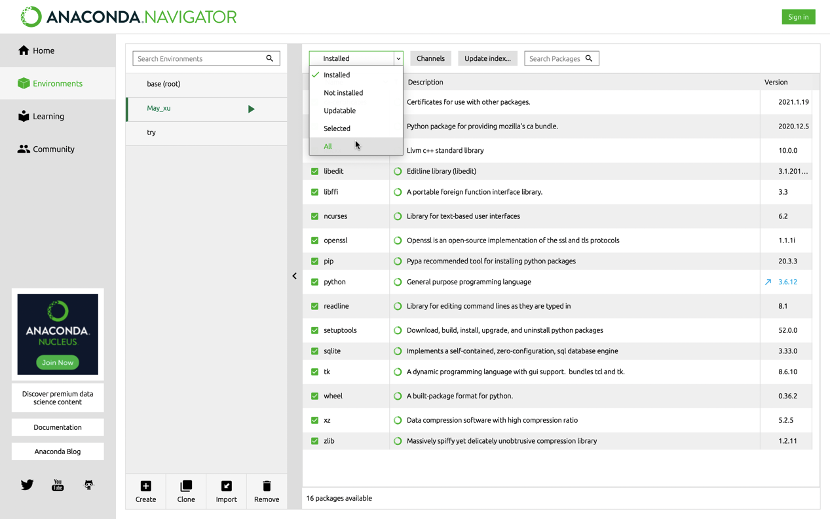Screen dimensions: 830x520
Task: Open the Channels button
Action: (x=430, y=58)
